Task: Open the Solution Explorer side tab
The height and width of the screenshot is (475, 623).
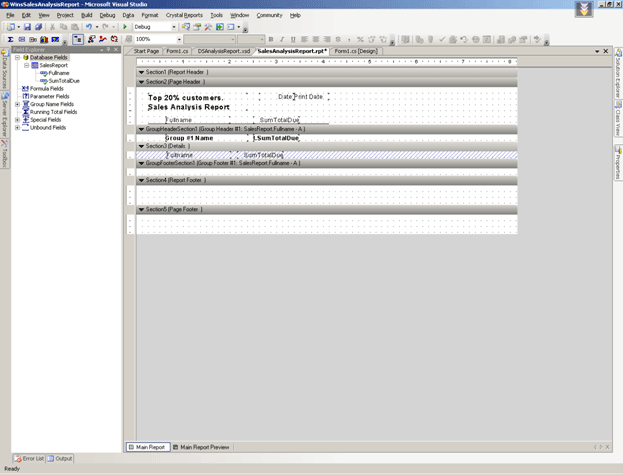Action: pos(618,74)
